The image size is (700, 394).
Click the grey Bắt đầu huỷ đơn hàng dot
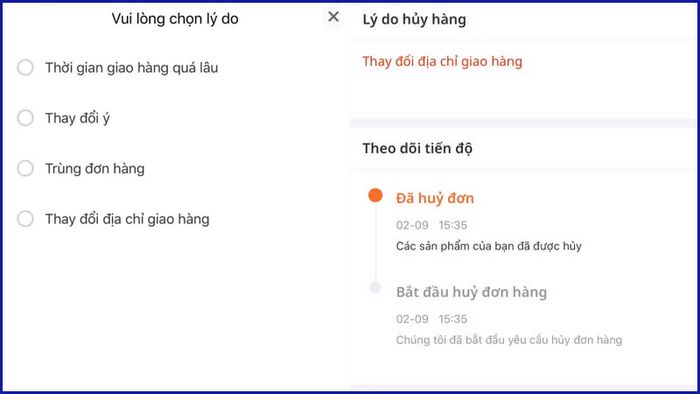click(x=375, y=288)
